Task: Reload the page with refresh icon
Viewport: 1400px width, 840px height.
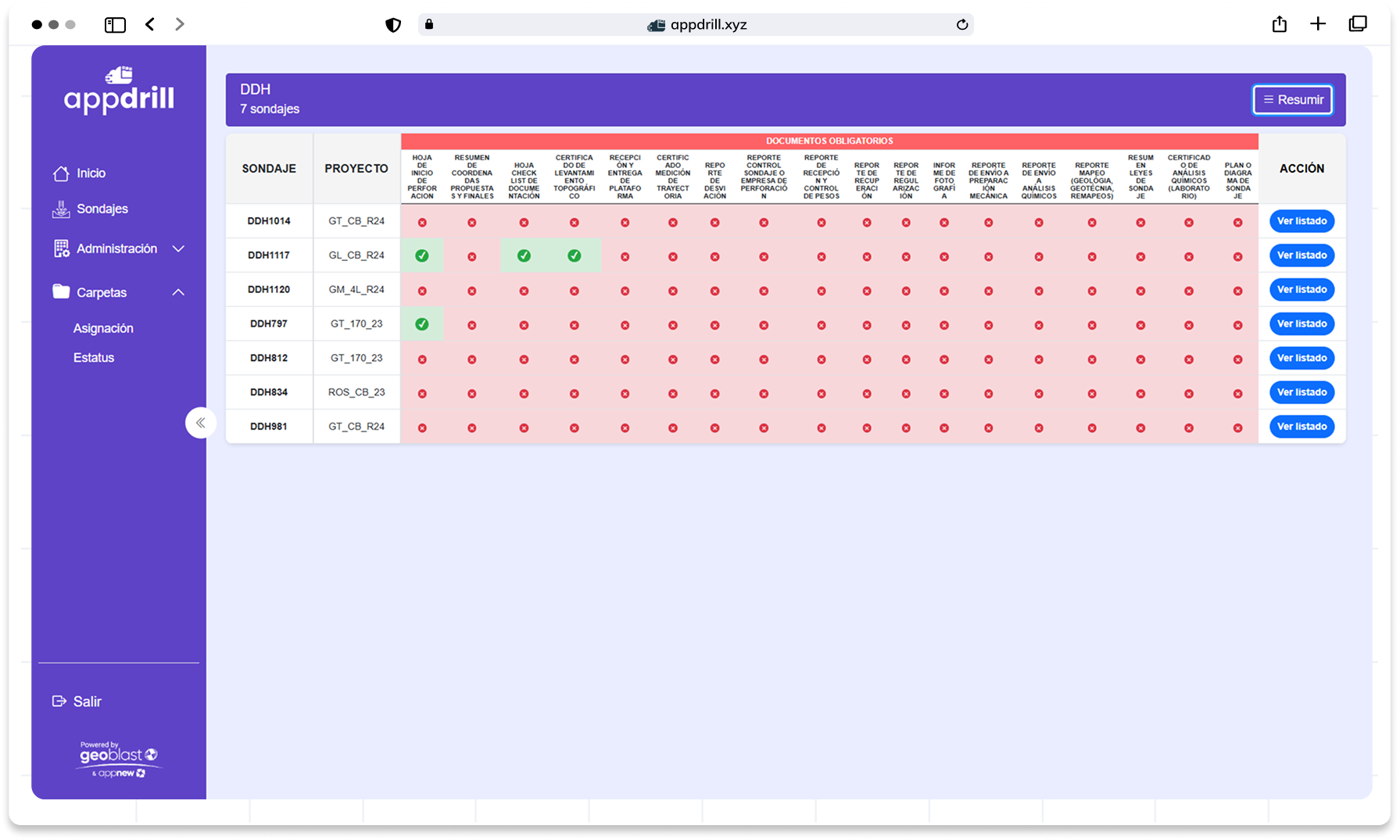Action: tap(962, 25)
